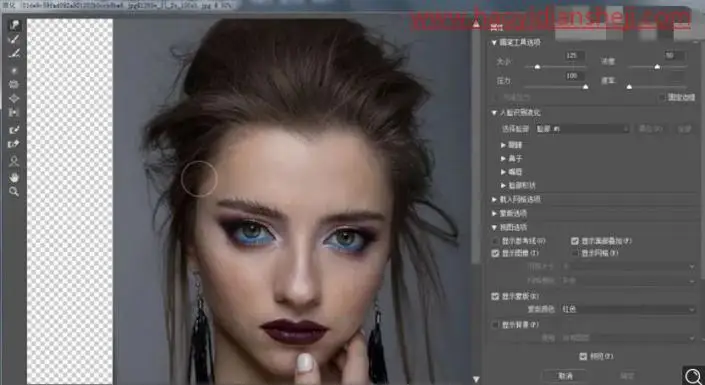This screenshot has height=385, width=705.
Task: Open the 选择脸部 face dropdown
Action: (x=582, y=129)
